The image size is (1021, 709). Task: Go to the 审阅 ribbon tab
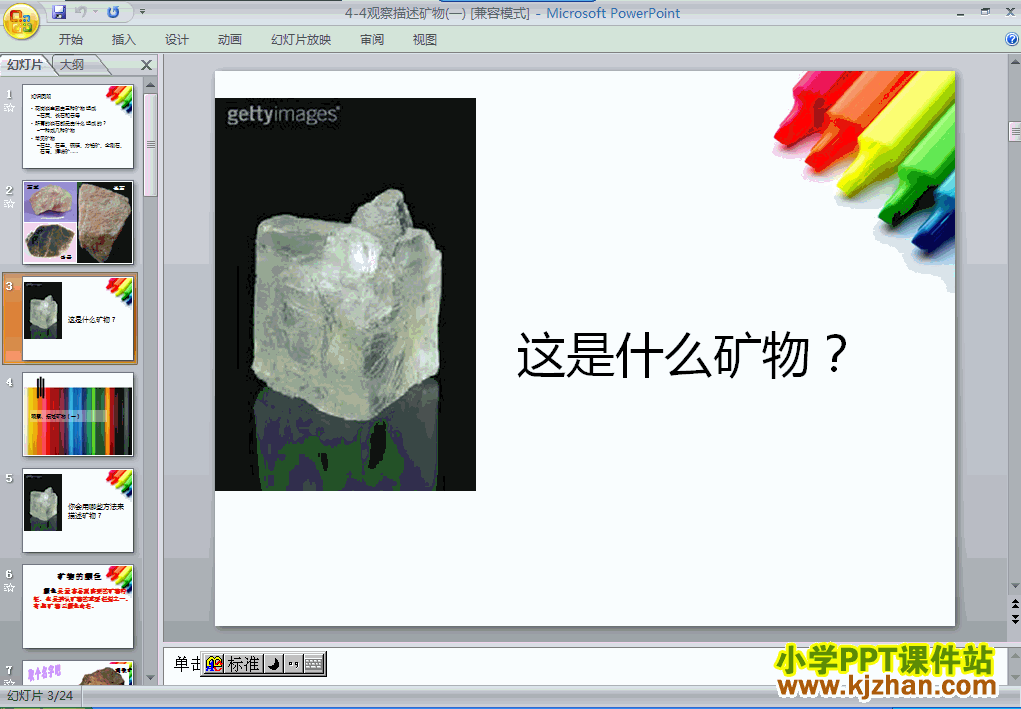pos(372,40)
